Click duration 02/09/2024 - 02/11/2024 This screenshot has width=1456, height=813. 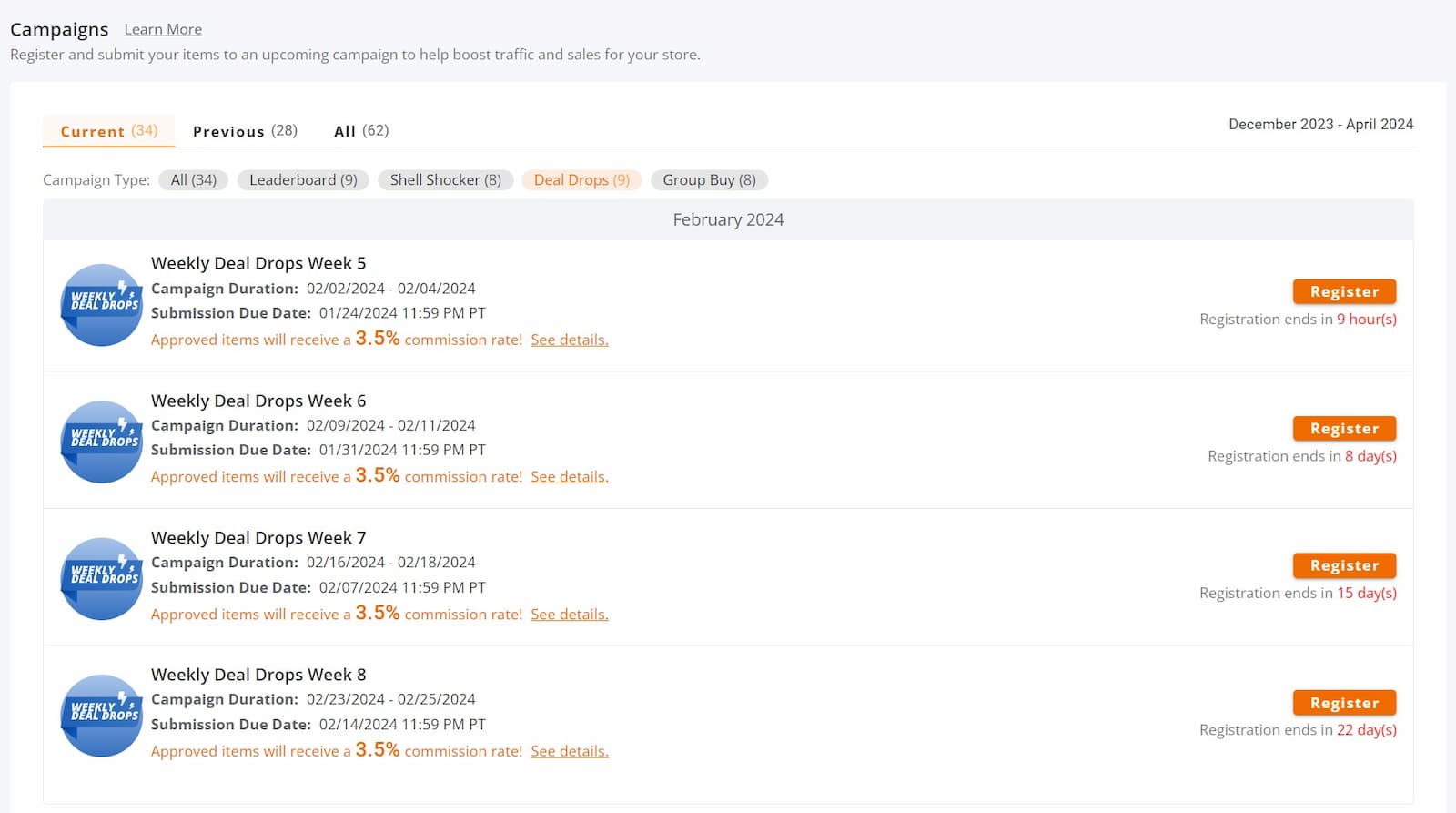[x=391, y=425]
